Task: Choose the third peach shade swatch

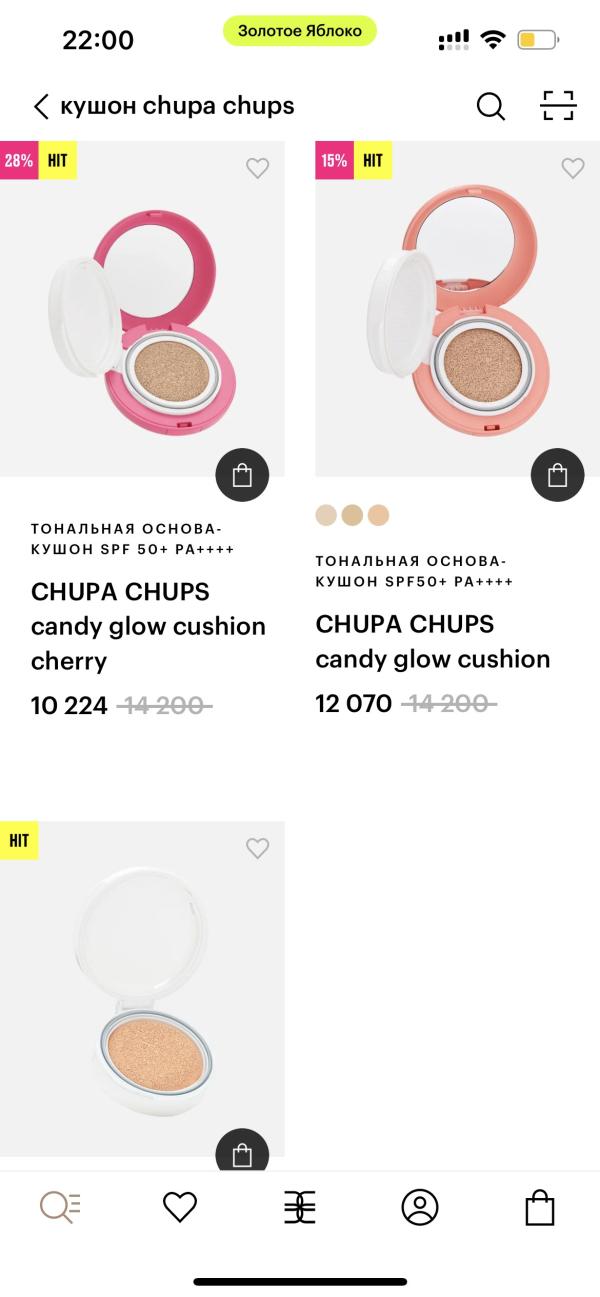Action: tap(378, 515)
